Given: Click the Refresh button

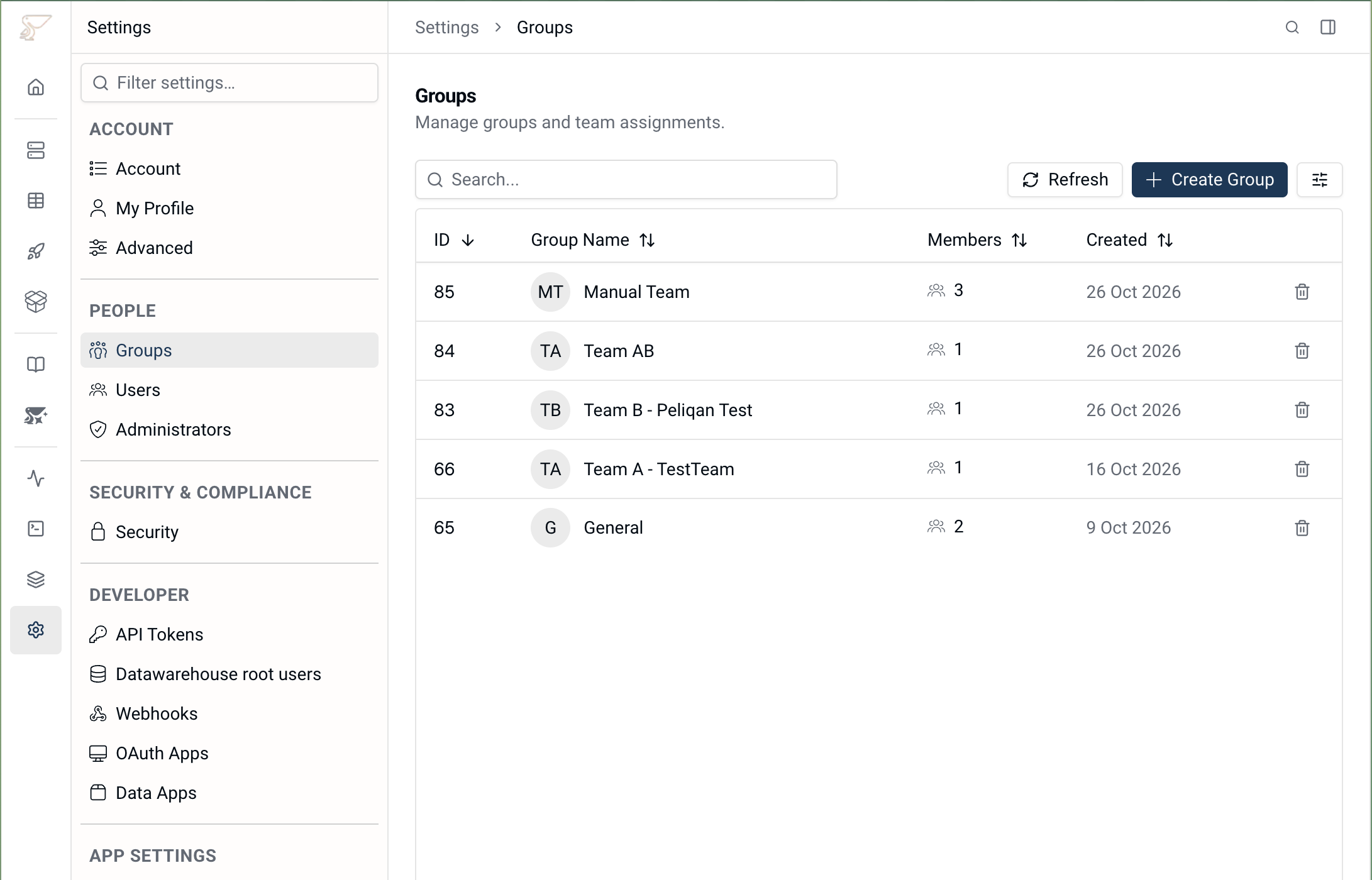Looking at the screenshot, I should tap(1065, 180).
